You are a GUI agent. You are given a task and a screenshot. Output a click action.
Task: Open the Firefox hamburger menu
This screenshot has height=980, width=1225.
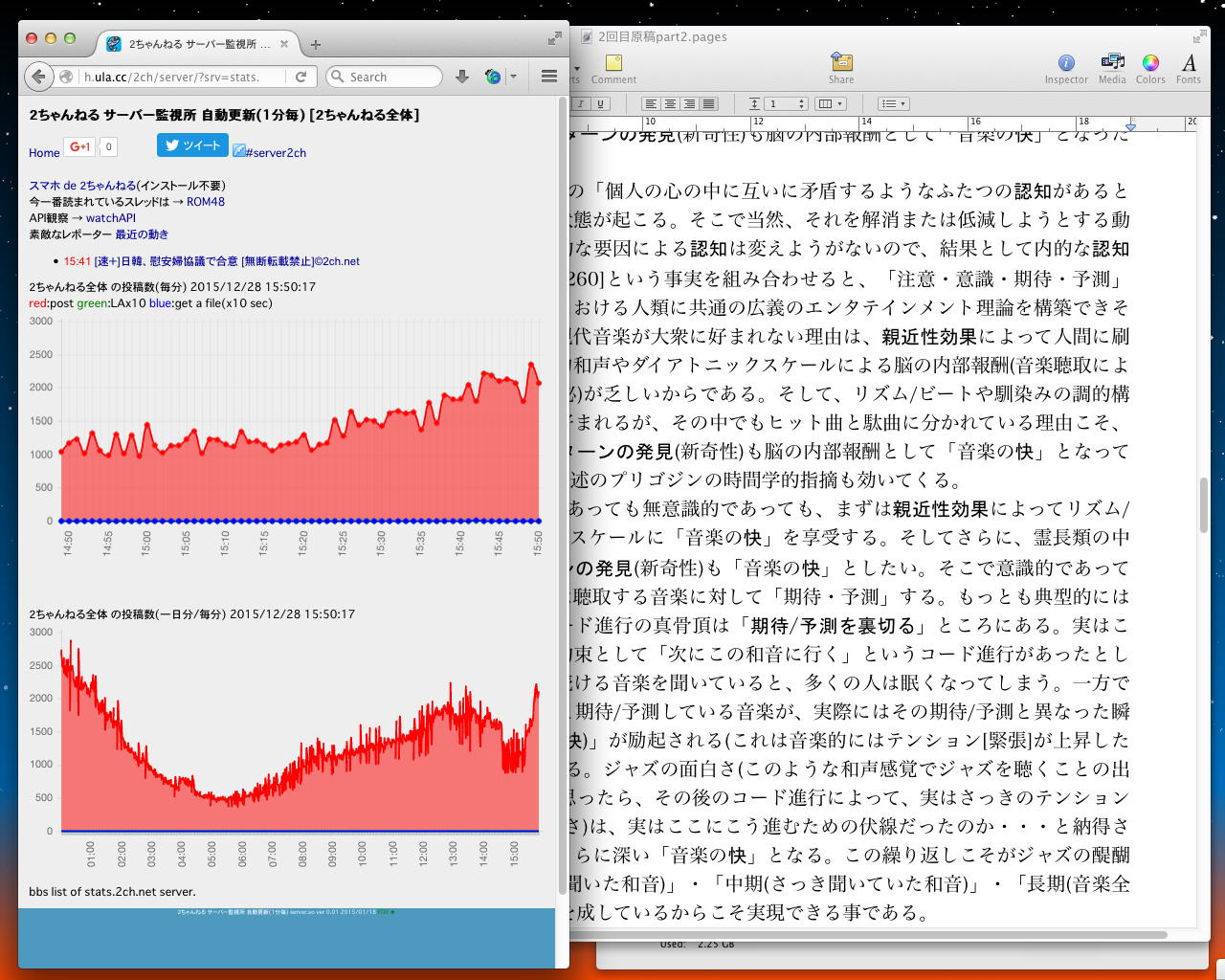[x=549, y=77]
